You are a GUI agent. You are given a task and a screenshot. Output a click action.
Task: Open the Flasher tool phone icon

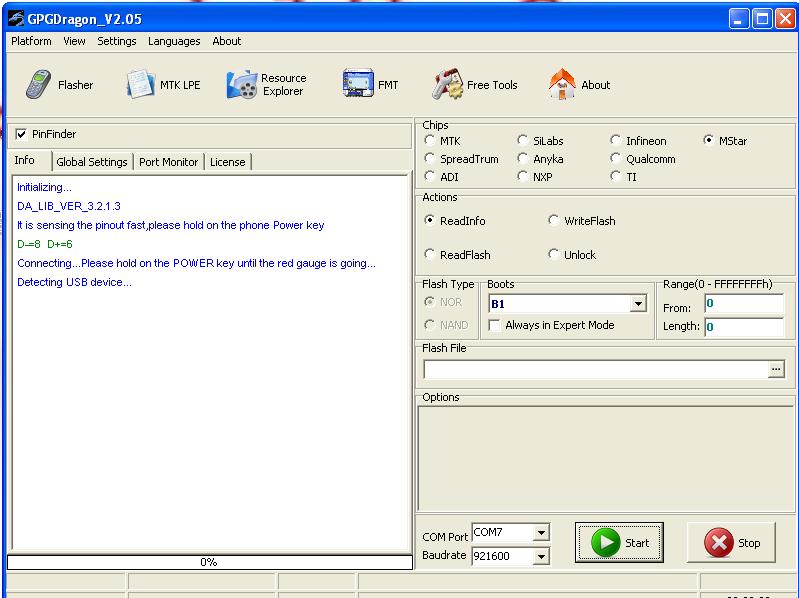(x=38, y=84)
